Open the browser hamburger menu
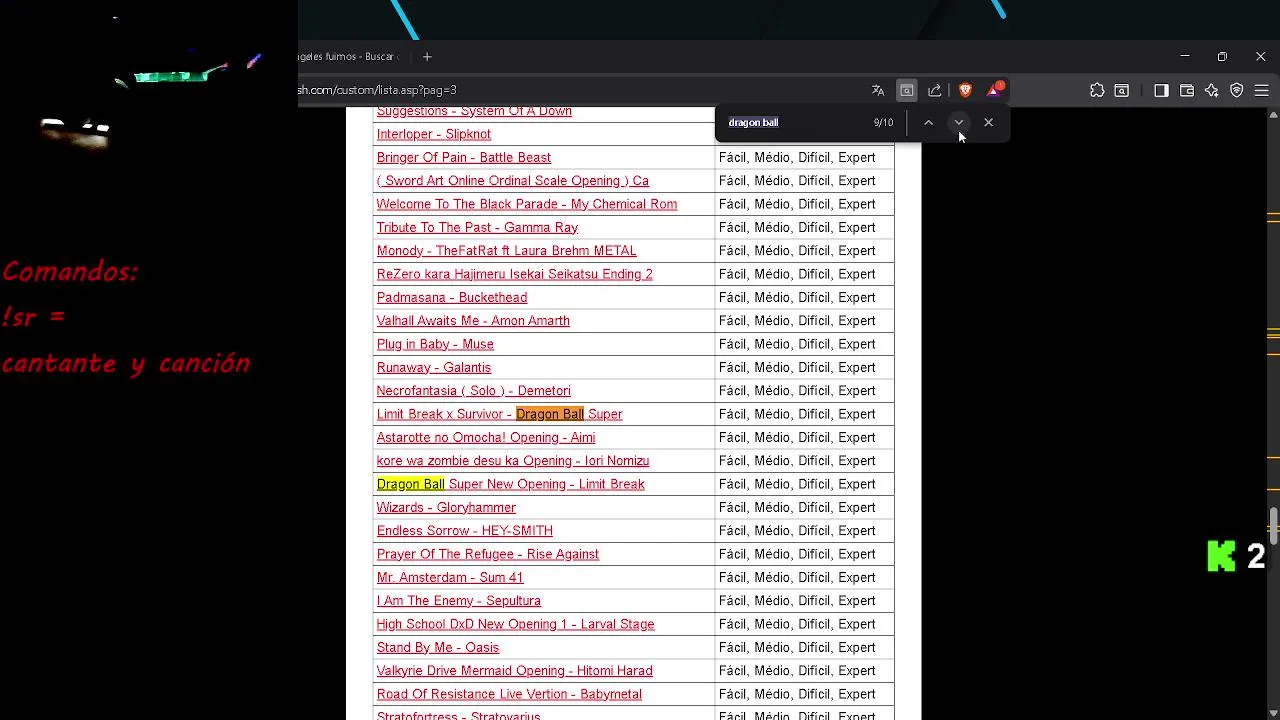This screenshot has height=720, width=1280. (x=1262, y=90)
